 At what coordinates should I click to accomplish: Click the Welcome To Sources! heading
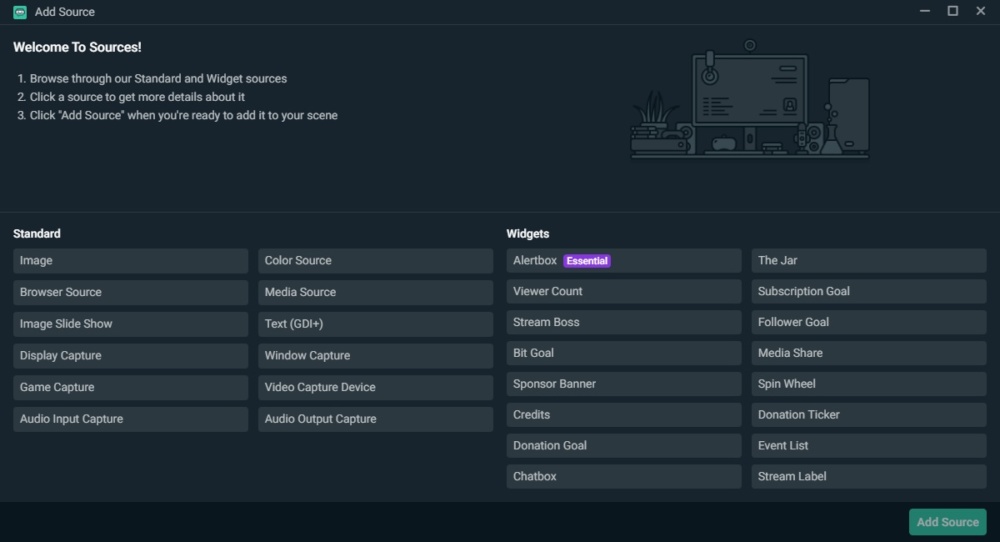(x=77, y=47)
